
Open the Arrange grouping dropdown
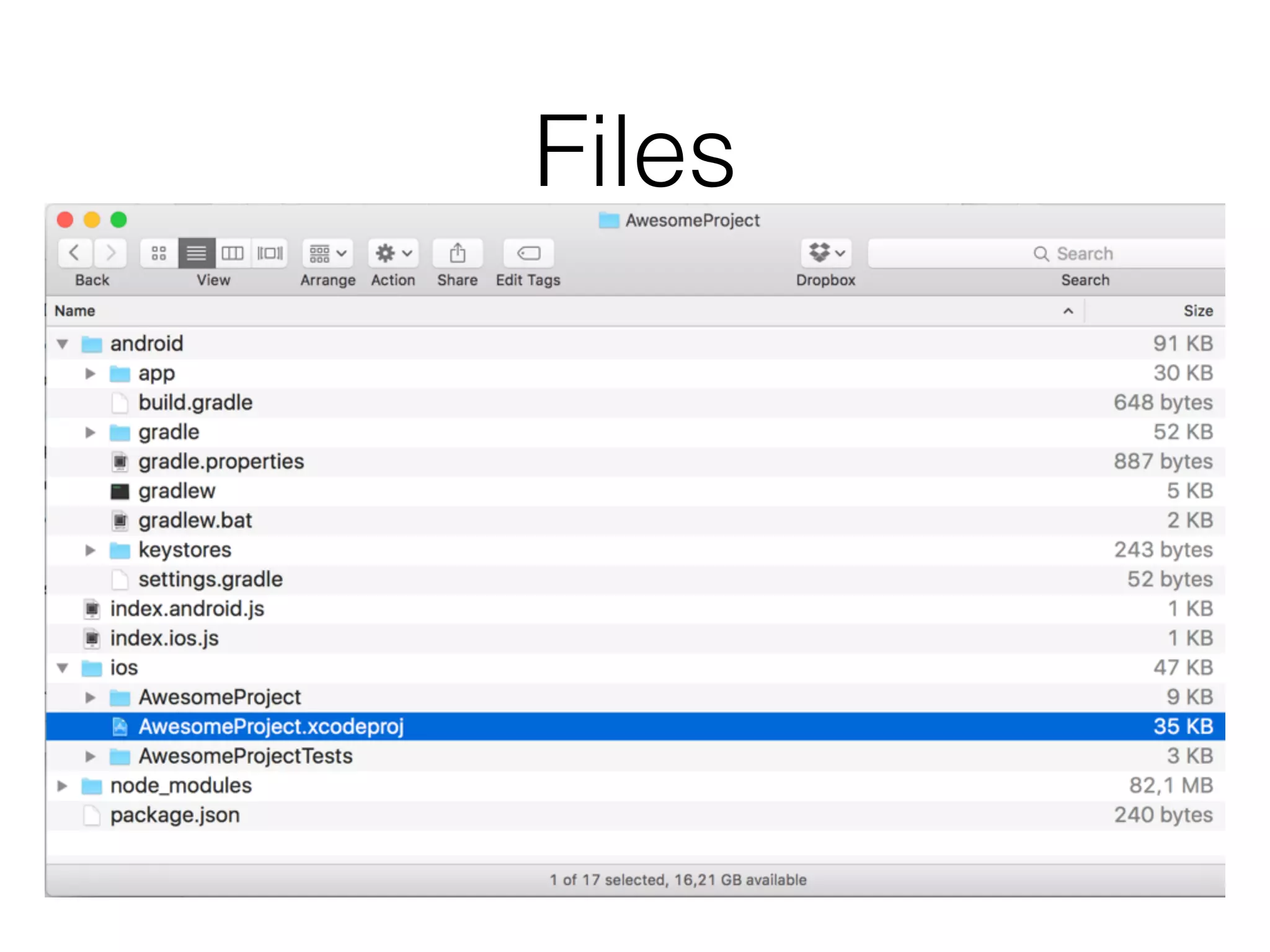click(x=327, y=253)
